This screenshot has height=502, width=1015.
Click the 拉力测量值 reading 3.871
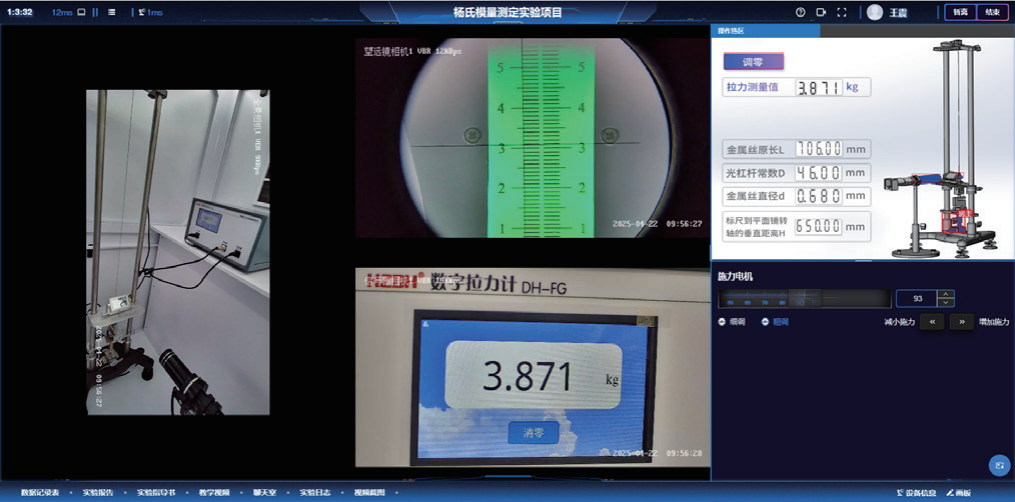pyautogui.click(x=819, y=87)
